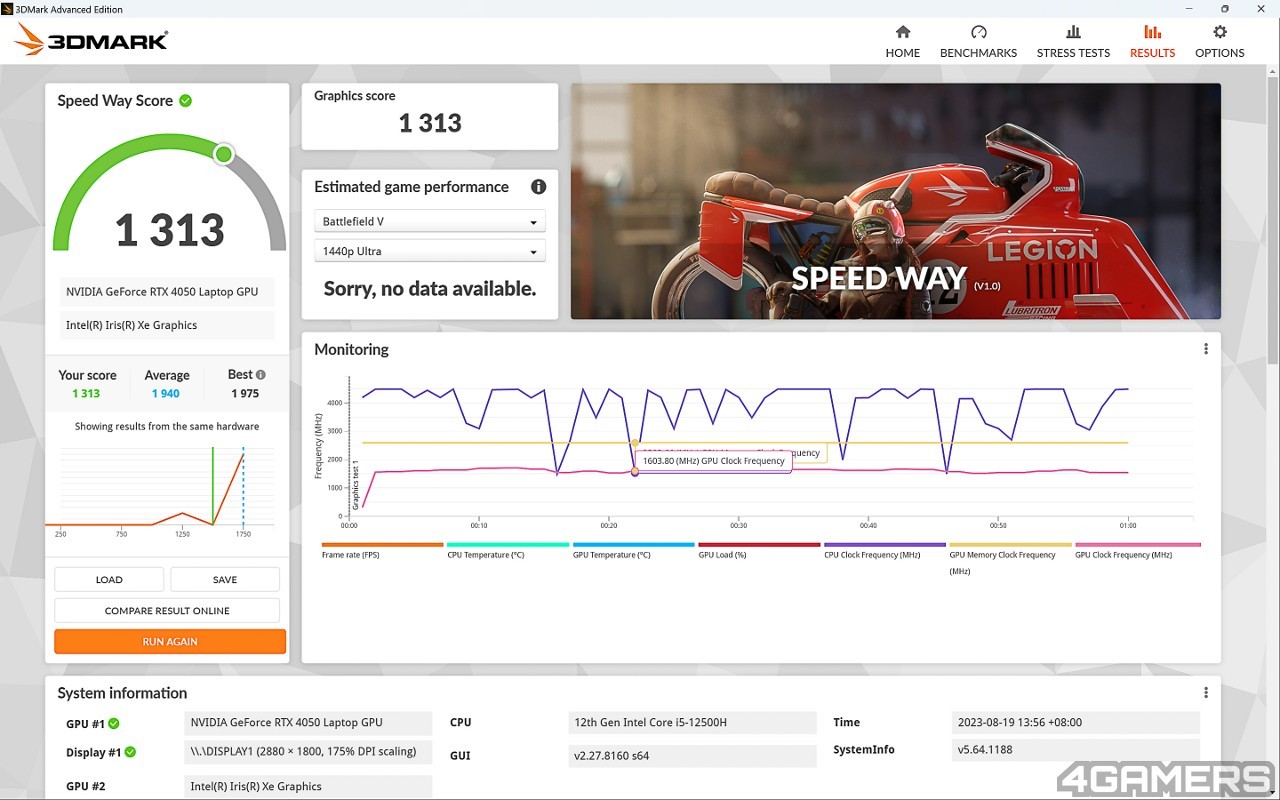
Task: Click the Graphics score 1 313 card
Action: (x=430, y=116)
